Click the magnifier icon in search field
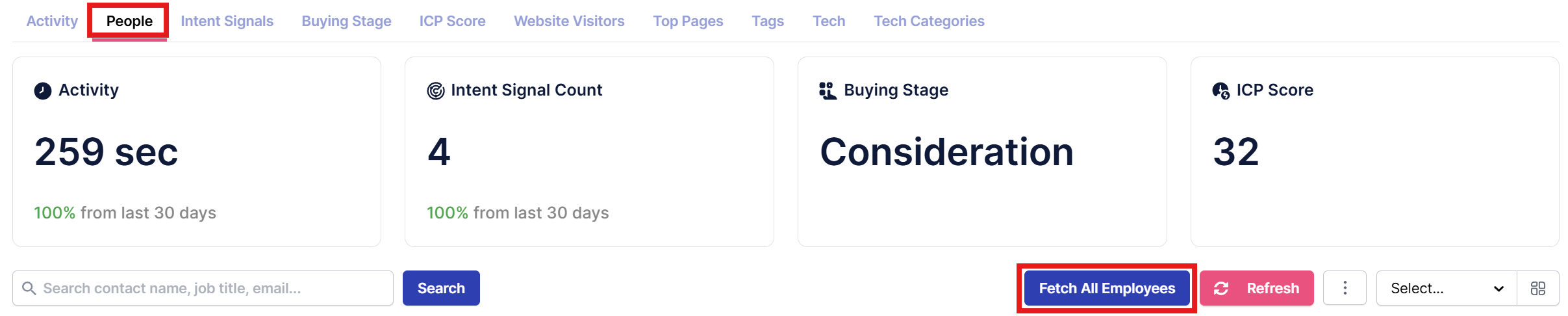The height and width of the screenshot is (316, 1568). click(29, 288)
